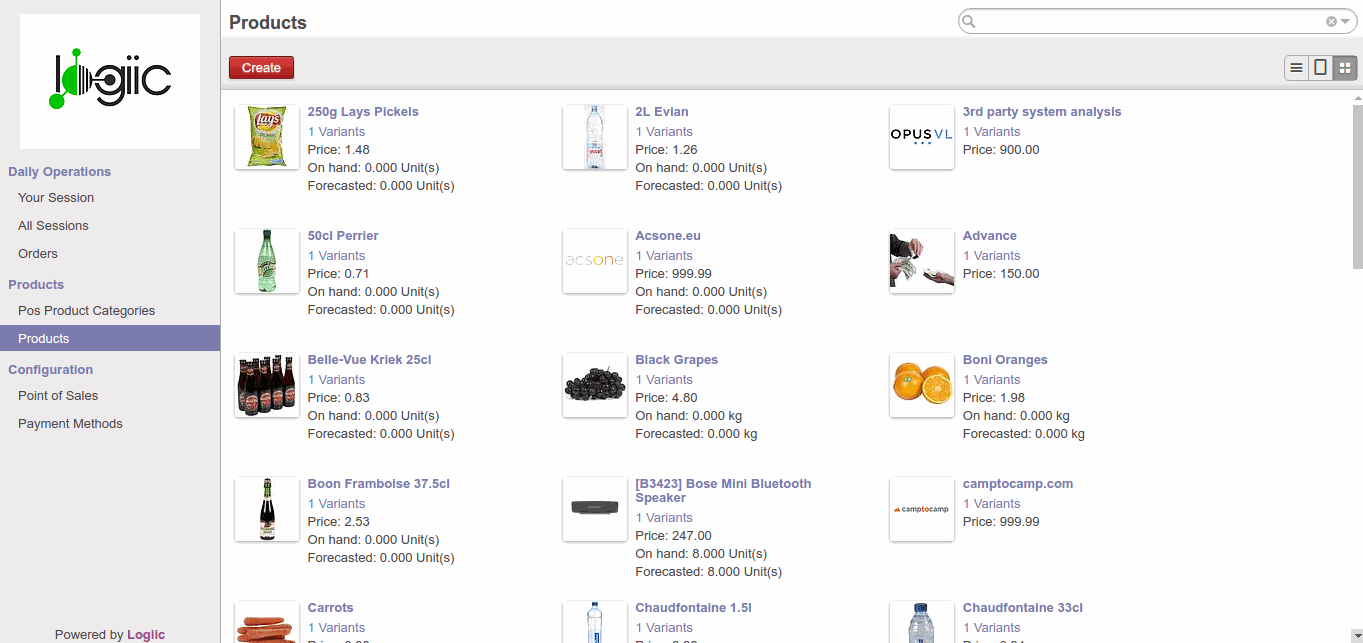1363x643 pixels.
Task: Click Price: 247.00 on Bose speaker
Action: tap(674, 536)
